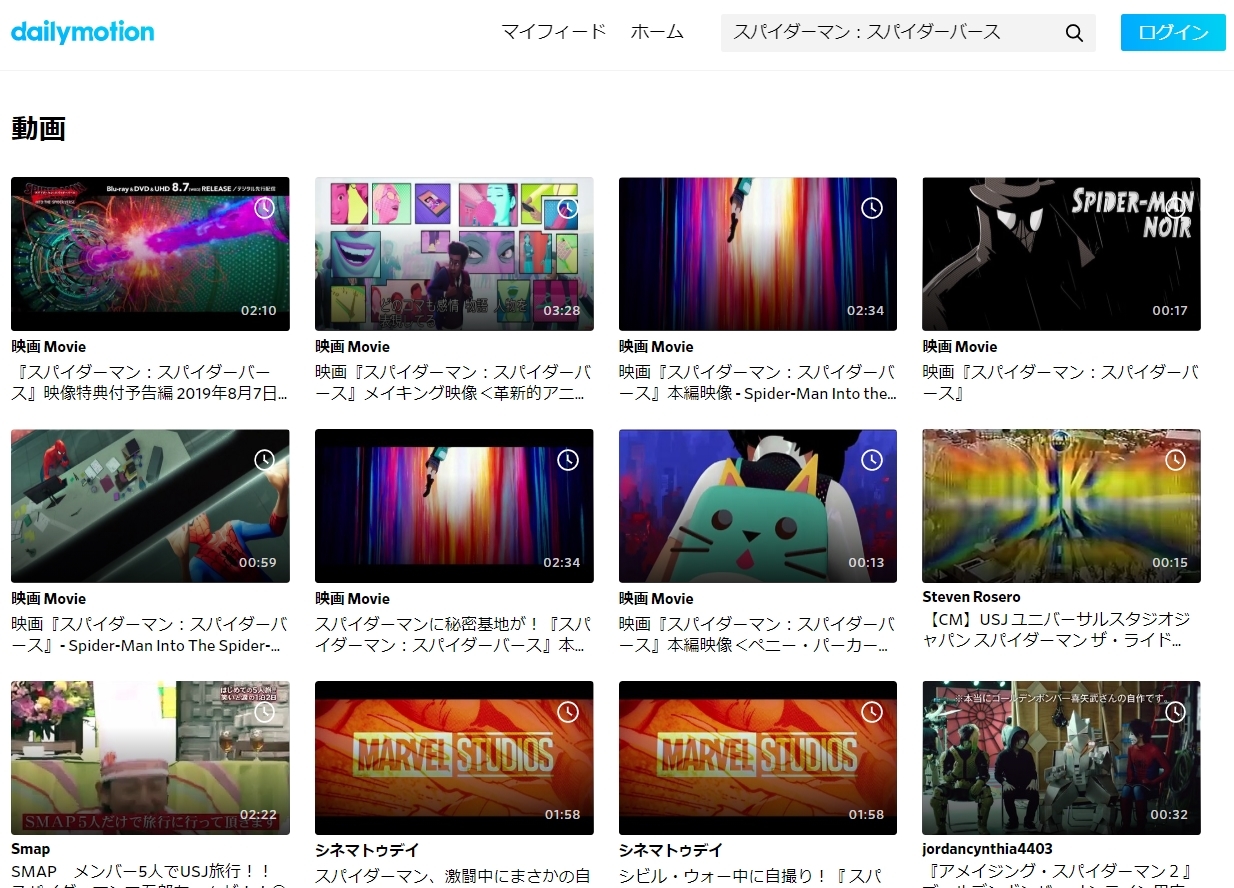Image resolution: width=1234 pixels, height=888 pixels.
Task: Open channel 映画 Movie under 00:13 cat video
Action: (x=656, y=598)
